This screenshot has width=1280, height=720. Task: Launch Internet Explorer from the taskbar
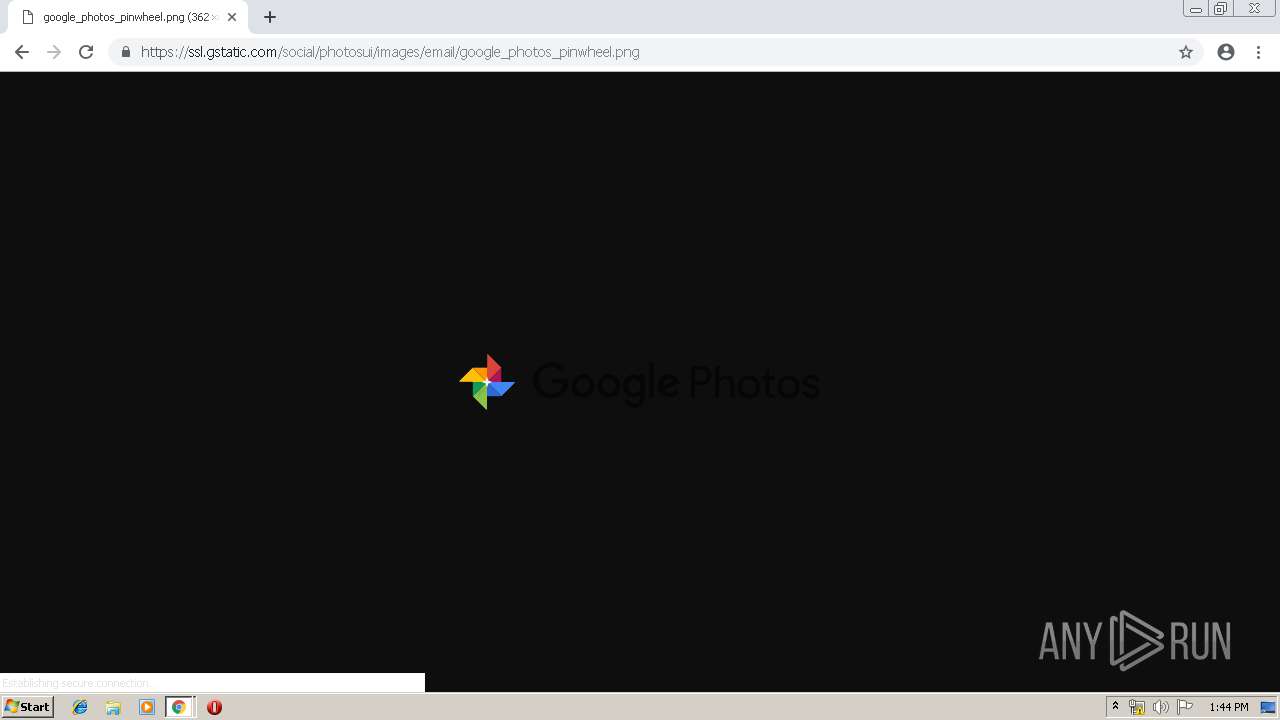80,707
